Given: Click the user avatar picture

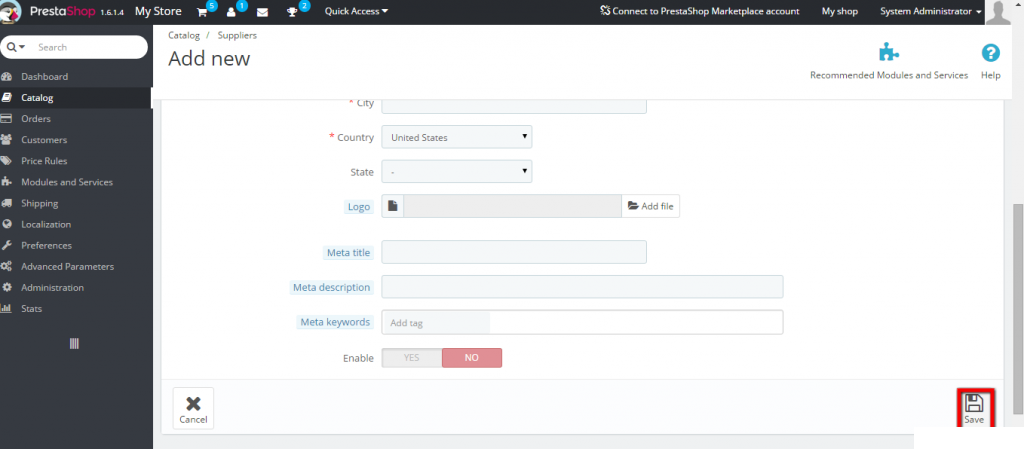Looking at the screenshot, I should tap(998, 12).
